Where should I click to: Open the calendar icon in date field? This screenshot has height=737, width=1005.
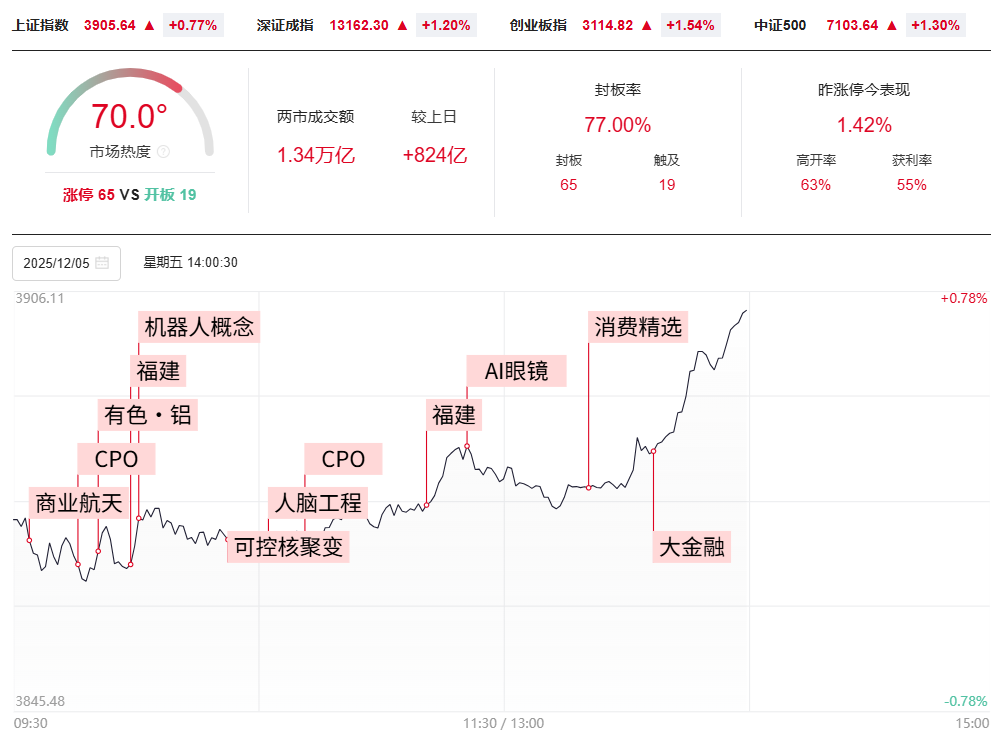coord(102,263)
